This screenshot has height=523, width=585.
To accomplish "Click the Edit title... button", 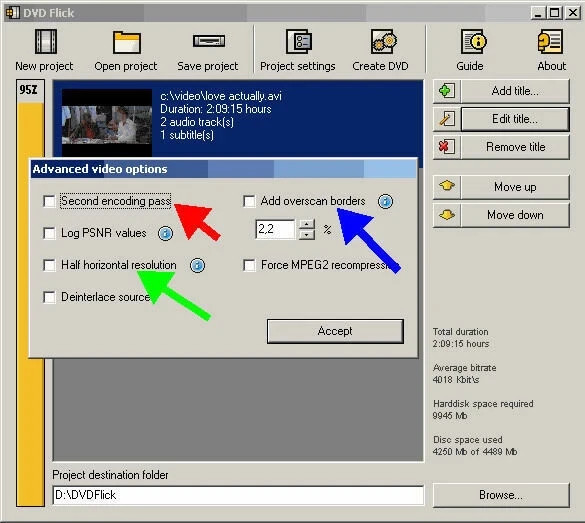I will (x=515, y=119).
